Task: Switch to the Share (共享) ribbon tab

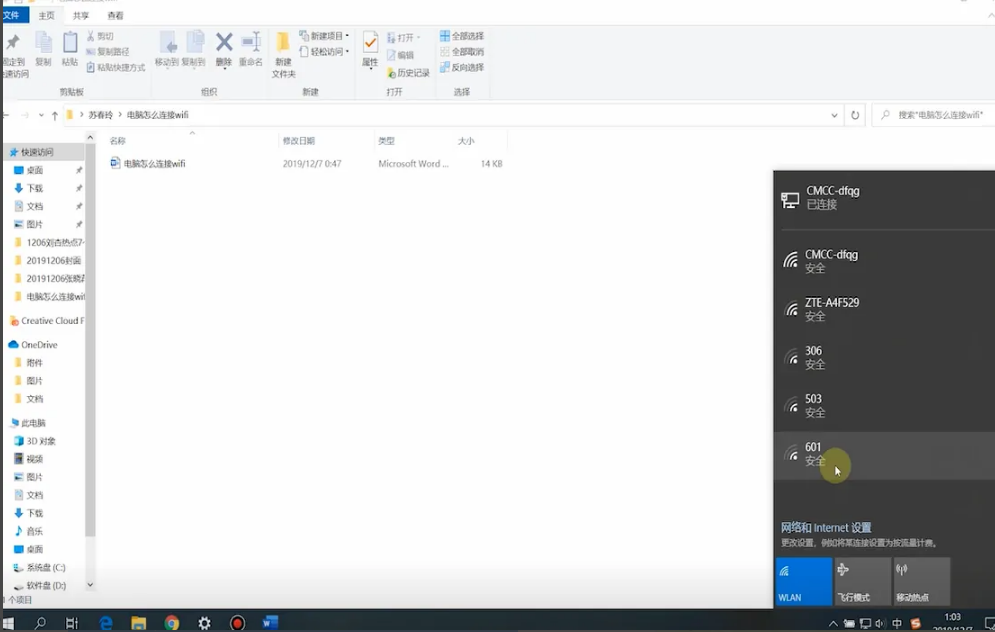Action: 81,16
